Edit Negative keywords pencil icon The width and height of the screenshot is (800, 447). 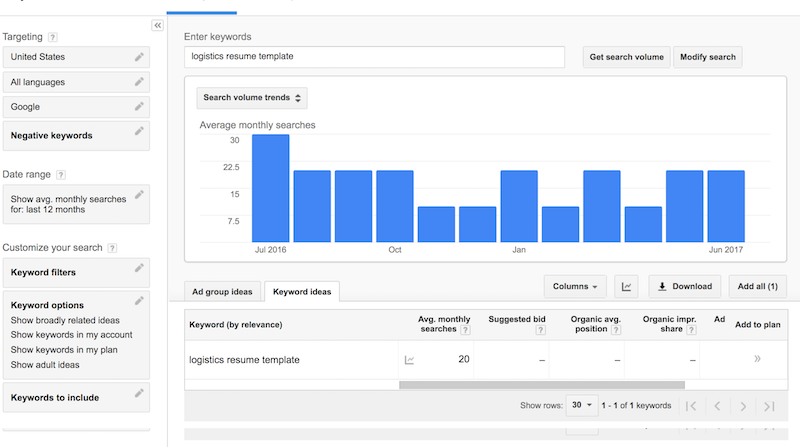[x=139, y=131]
